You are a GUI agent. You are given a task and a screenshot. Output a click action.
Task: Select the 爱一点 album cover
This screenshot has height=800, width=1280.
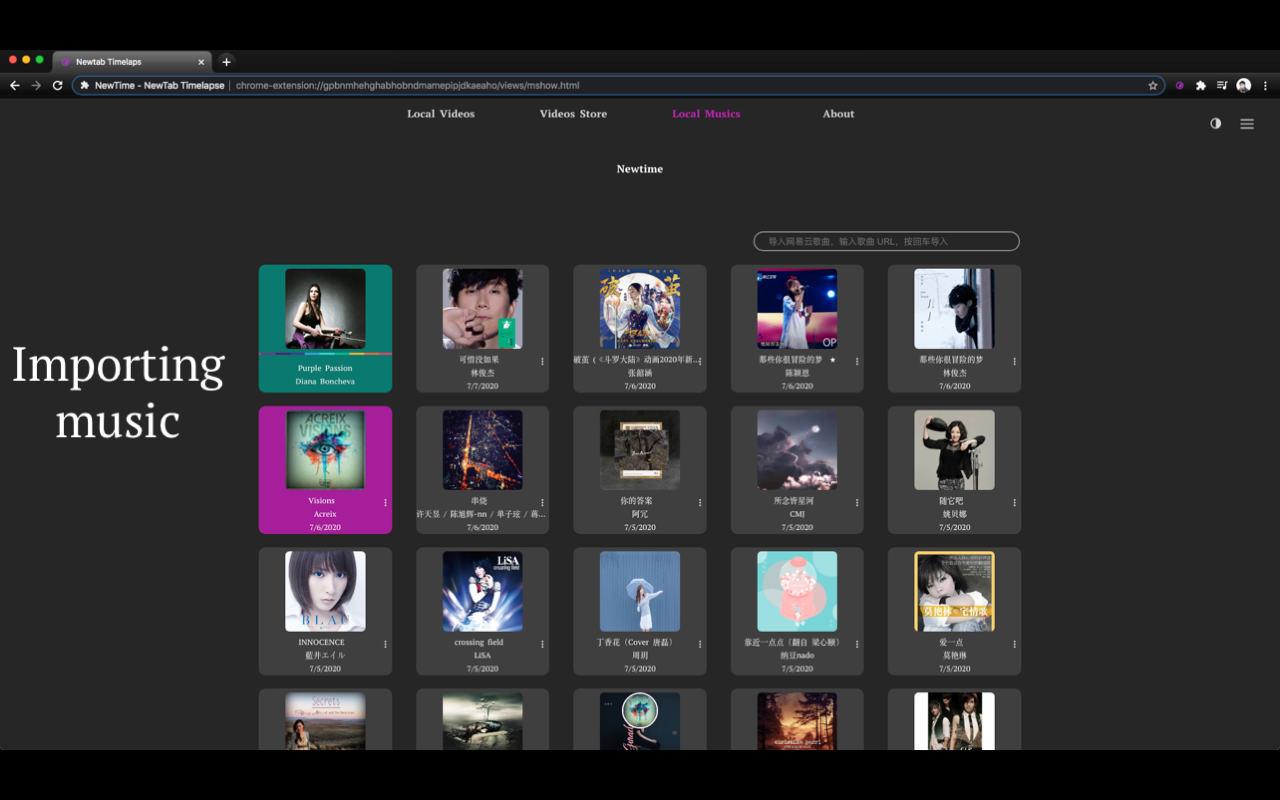coord(954,591)
